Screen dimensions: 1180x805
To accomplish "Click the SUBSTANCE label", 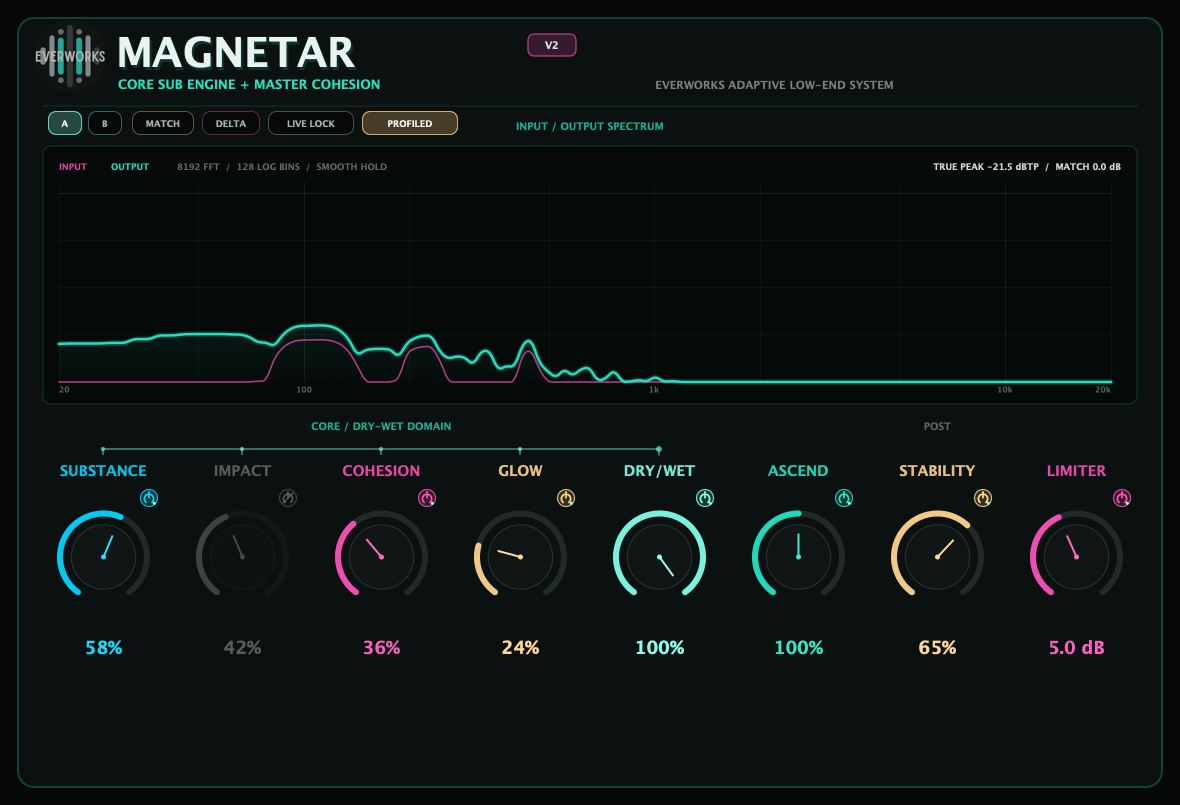I will pos(104,471).
